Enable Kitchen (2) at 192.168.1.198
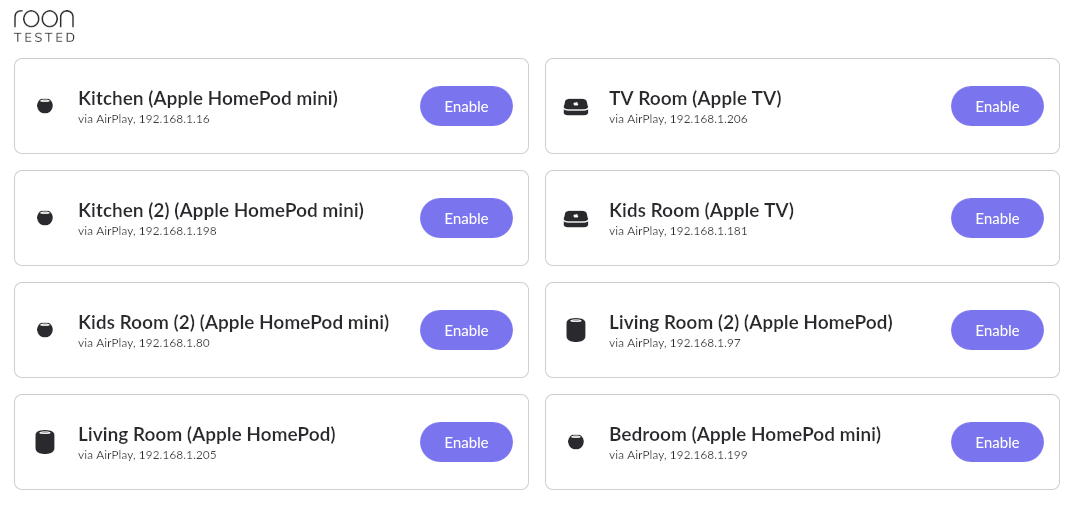 pyautogui.click(x=466, y=218)
